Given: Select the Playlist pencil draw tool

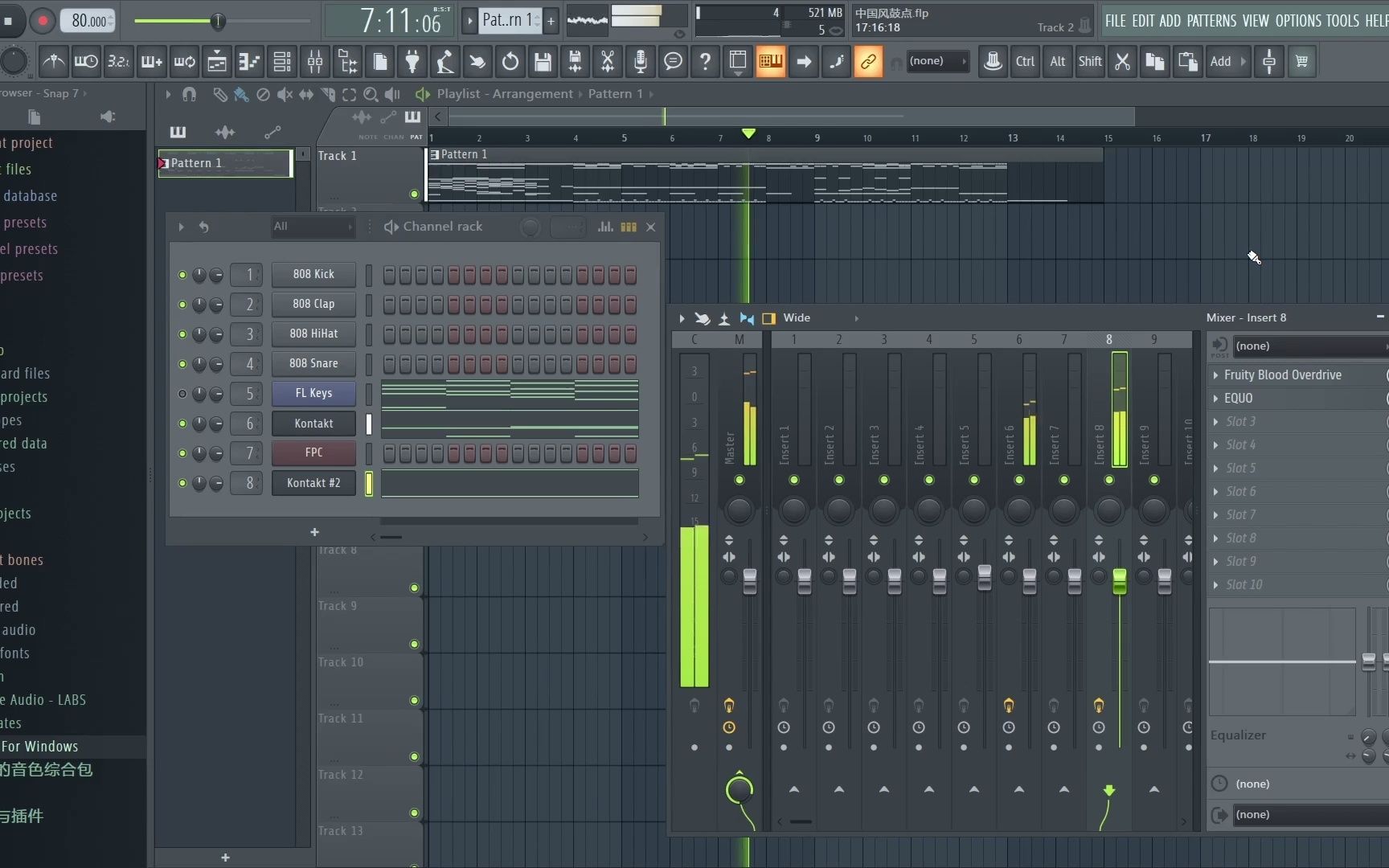Looking at the screenshot, I should (x=219, y=94).
